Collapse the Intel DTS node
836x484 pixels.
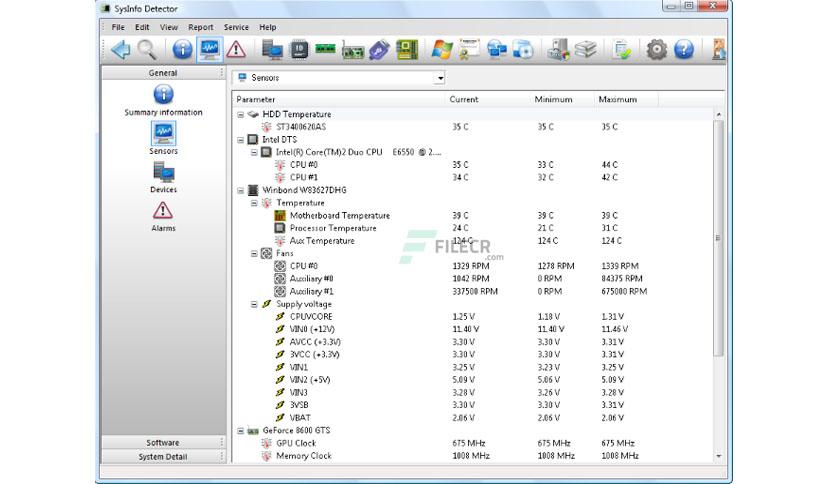pyautogui.click(x=240, y=140)
